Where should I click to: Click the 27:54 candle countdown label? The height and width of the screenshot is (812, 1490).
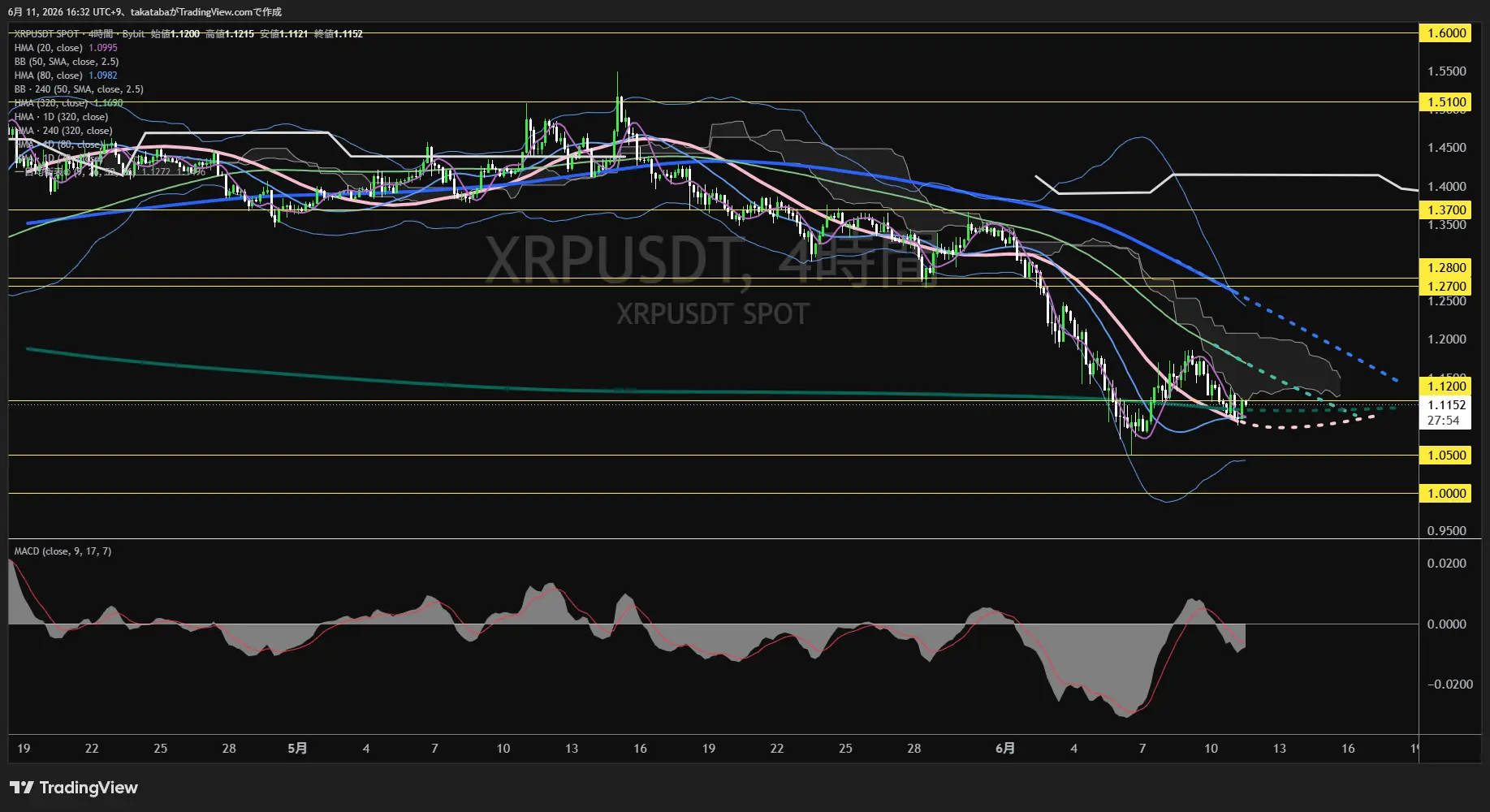[x=1443, y=421]
